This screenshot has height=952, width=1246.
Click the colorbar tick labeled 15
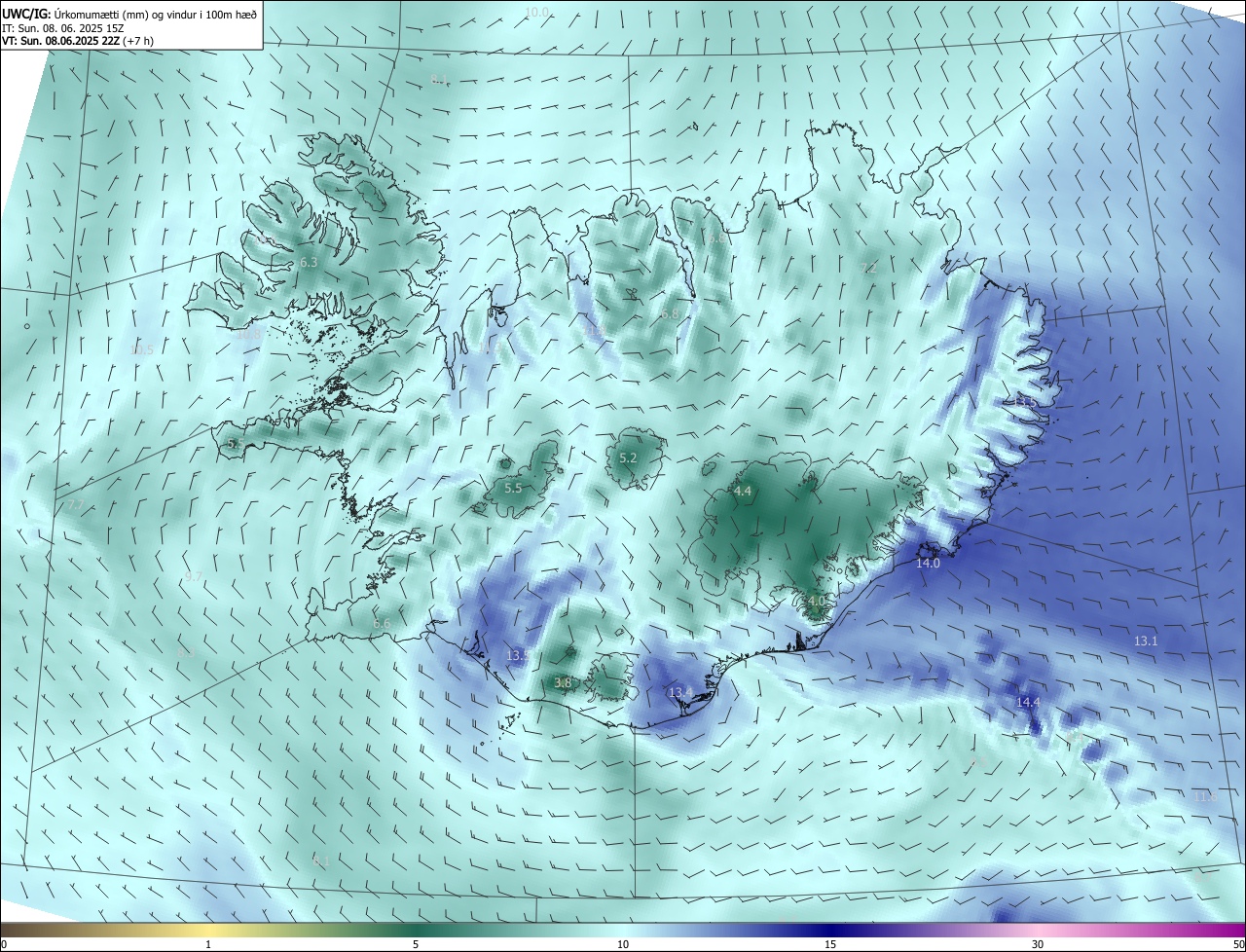830,944
